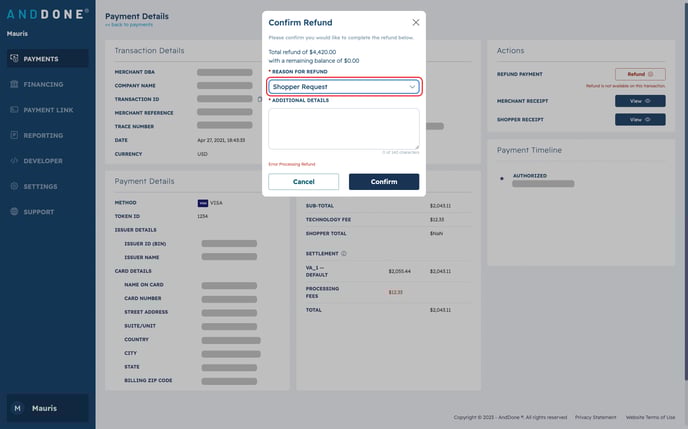Open the Privacy Statement link
The image size is (688, 429).
[596, 417]
